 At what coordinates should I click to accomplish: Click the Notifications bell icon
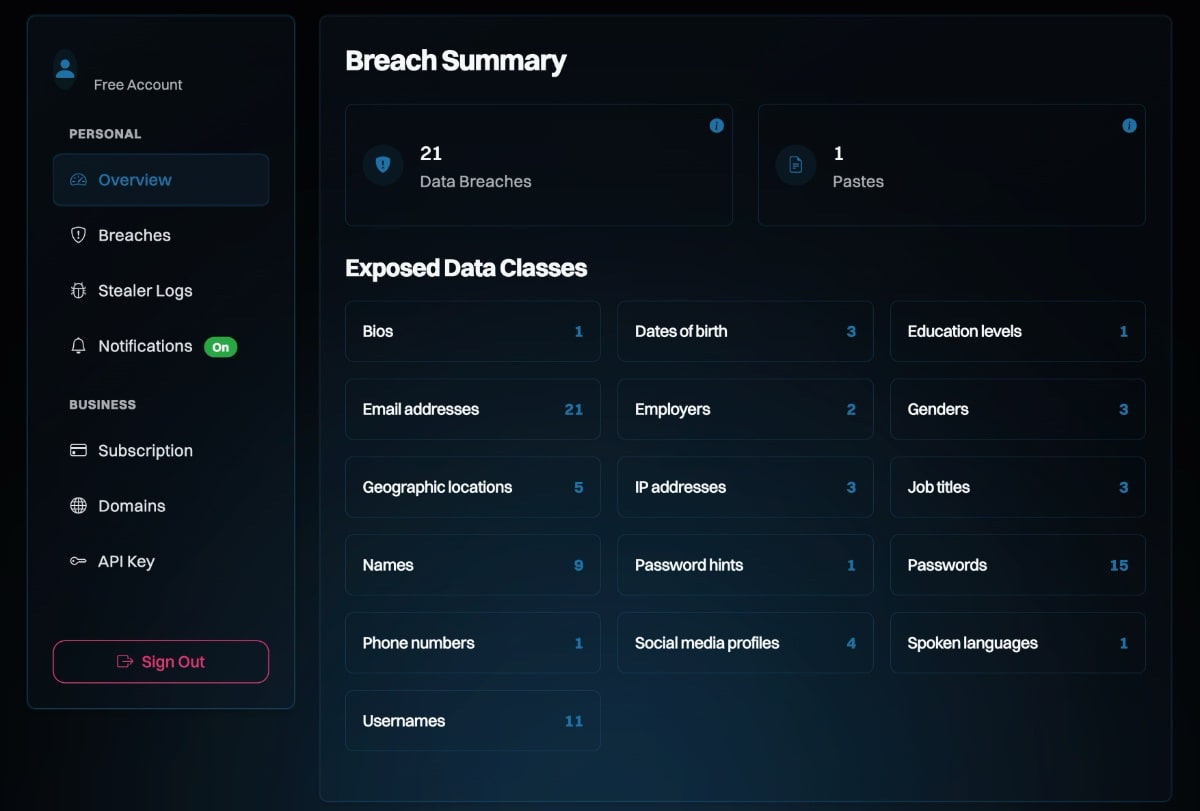click(x=78, y=346)
